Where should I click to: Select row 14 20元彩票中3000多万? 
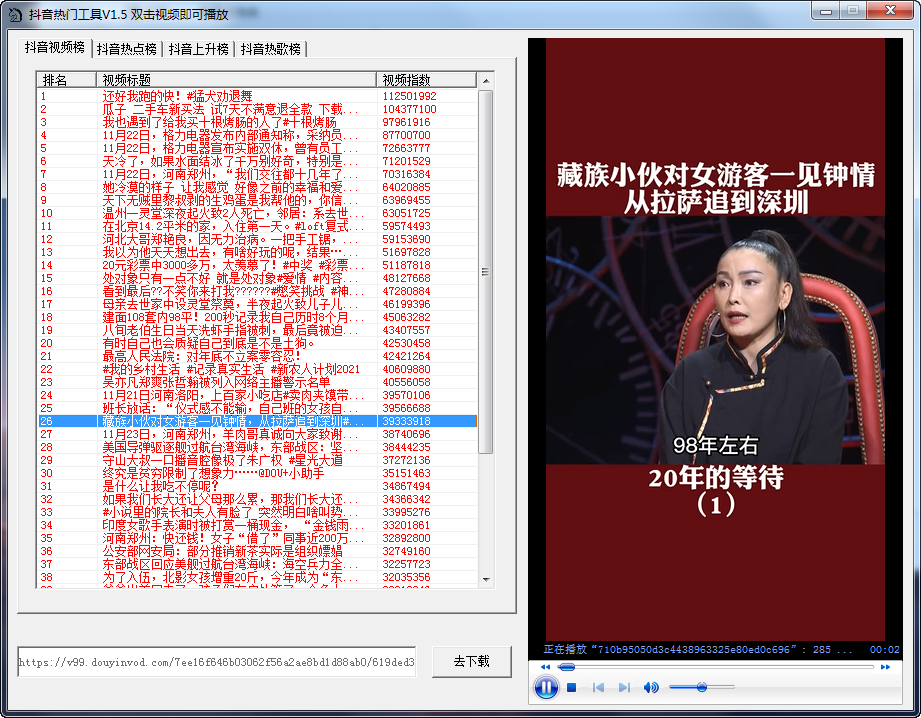tap(257, 265)
